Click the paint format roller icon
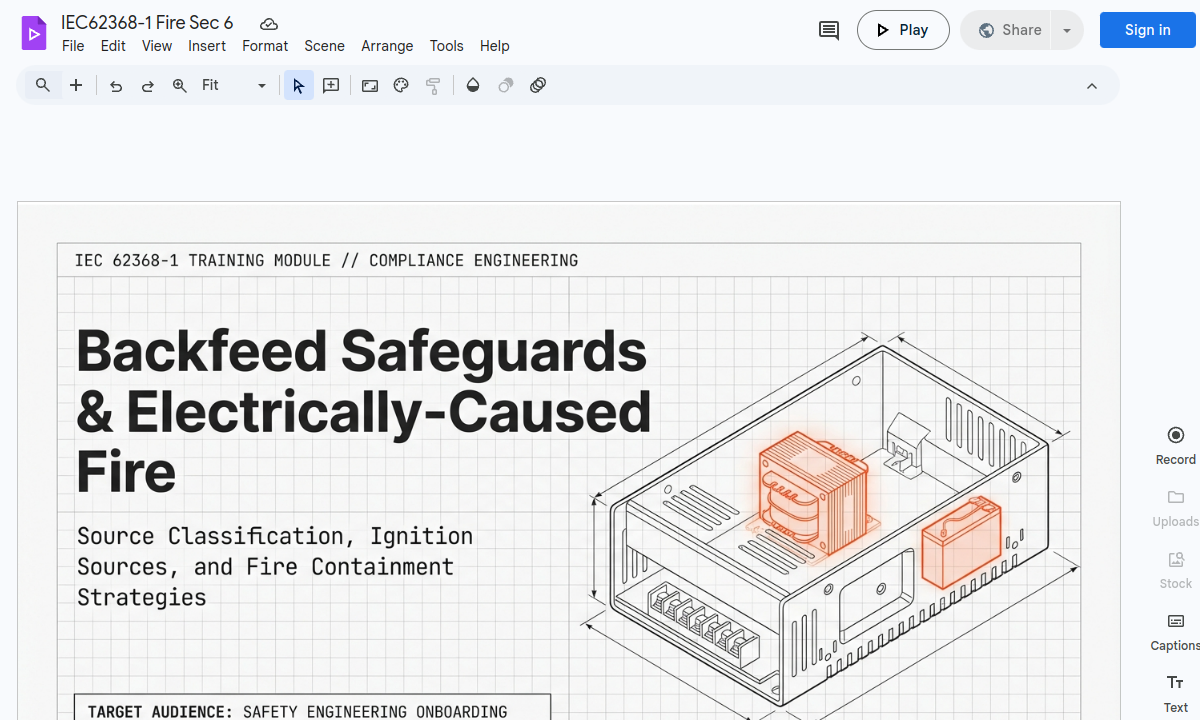Screen dimensions: 1200x720 433,86
